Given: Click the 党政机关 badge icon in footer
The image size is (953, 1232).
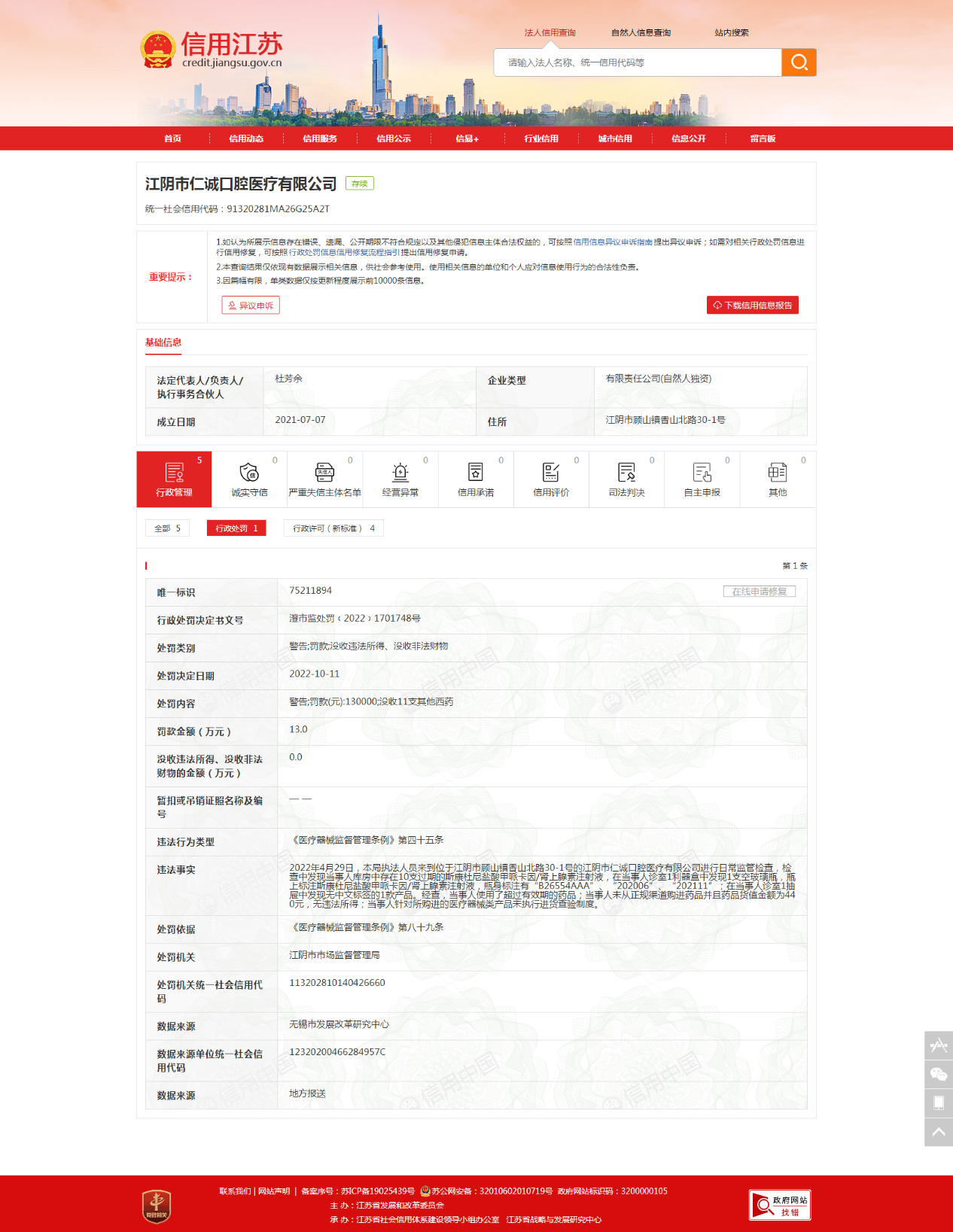Looking at the screenshot, I should coord(157,1206).
